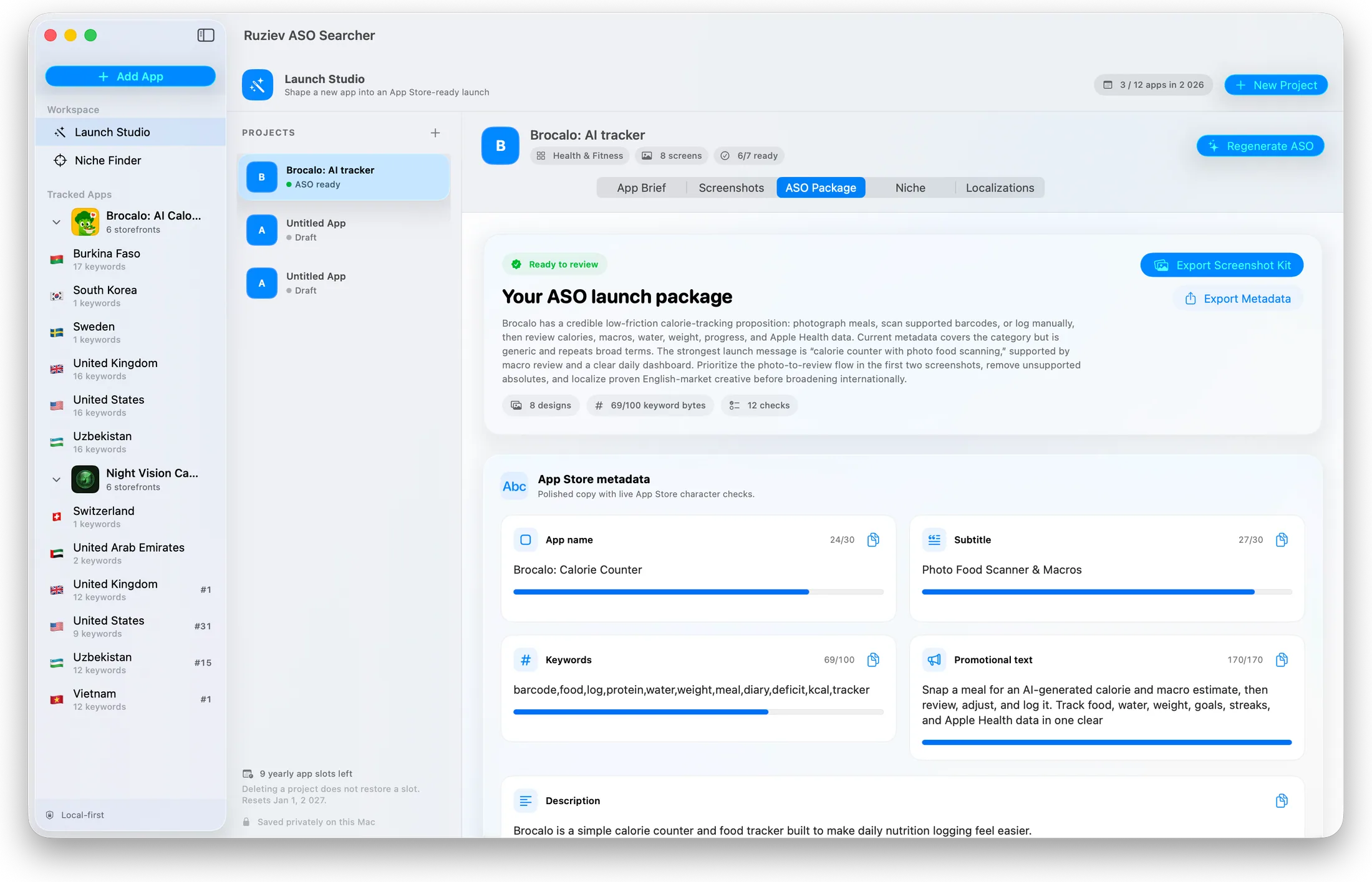
Task: Click the Switzerland flag icon
Action: tap(57, 517)
